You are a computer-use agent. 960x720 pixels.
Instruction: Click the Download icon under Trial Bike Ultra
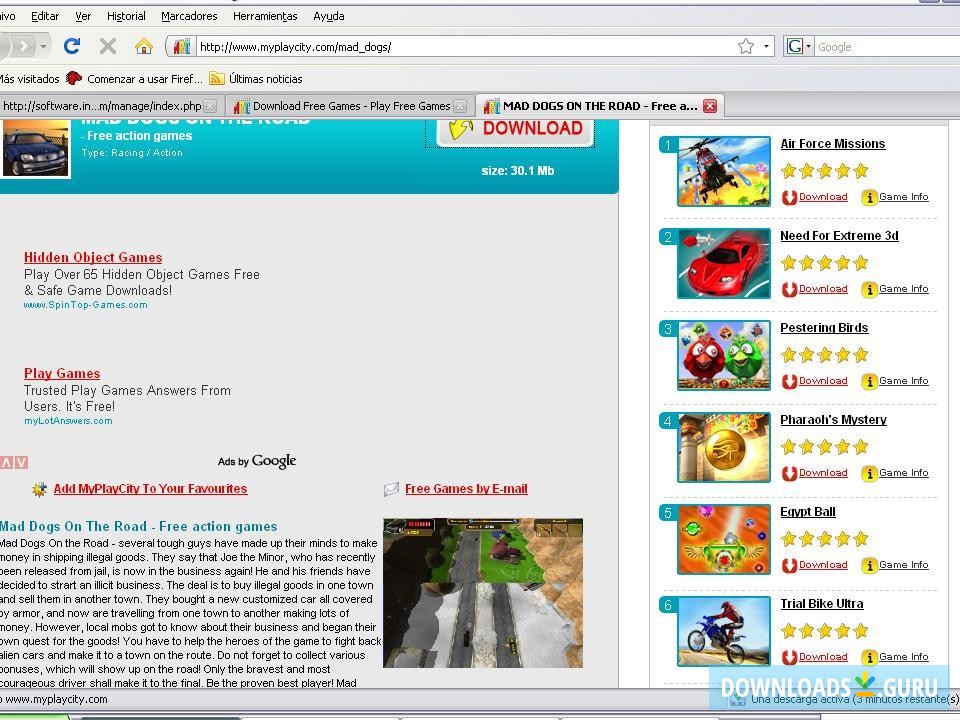pyautogui.click(x=789, y=657)
